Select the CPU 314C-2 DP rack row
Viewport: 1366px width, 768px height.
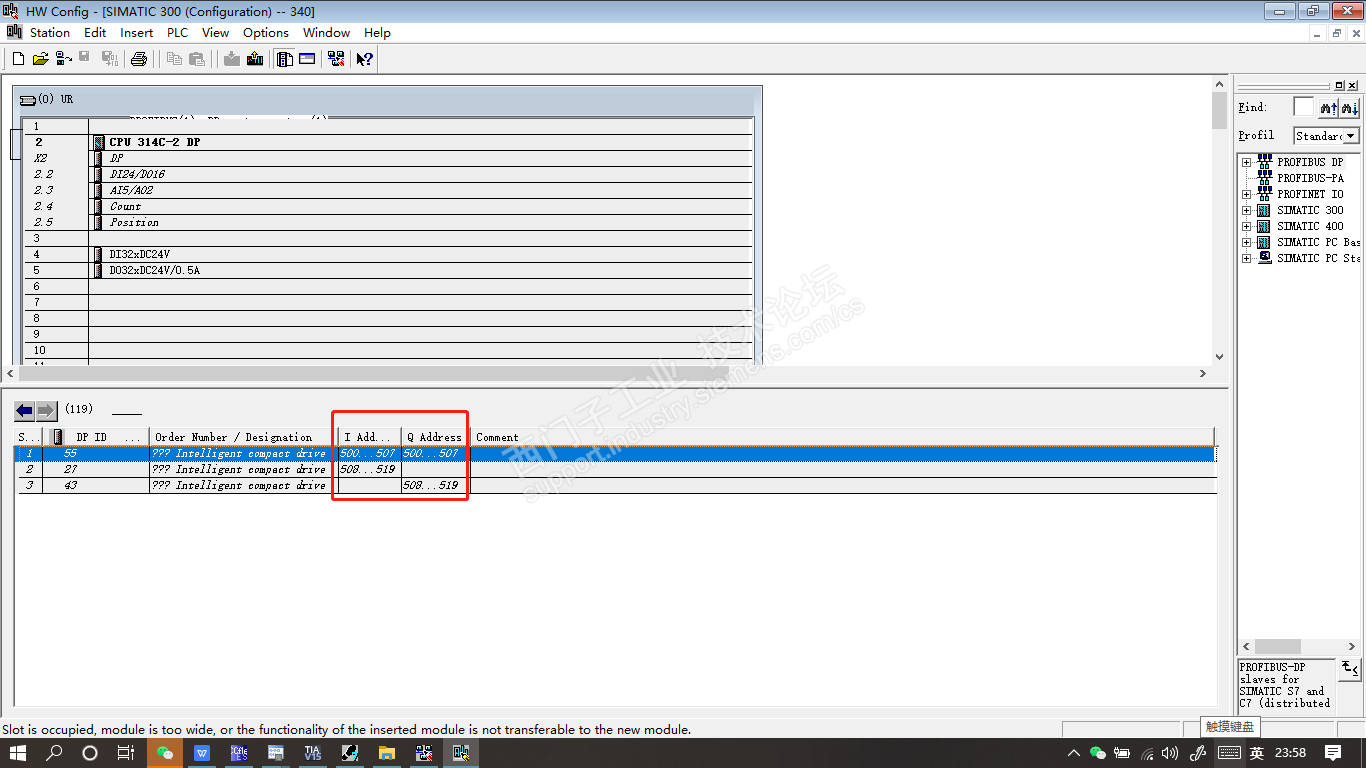[x=388, y=142]
